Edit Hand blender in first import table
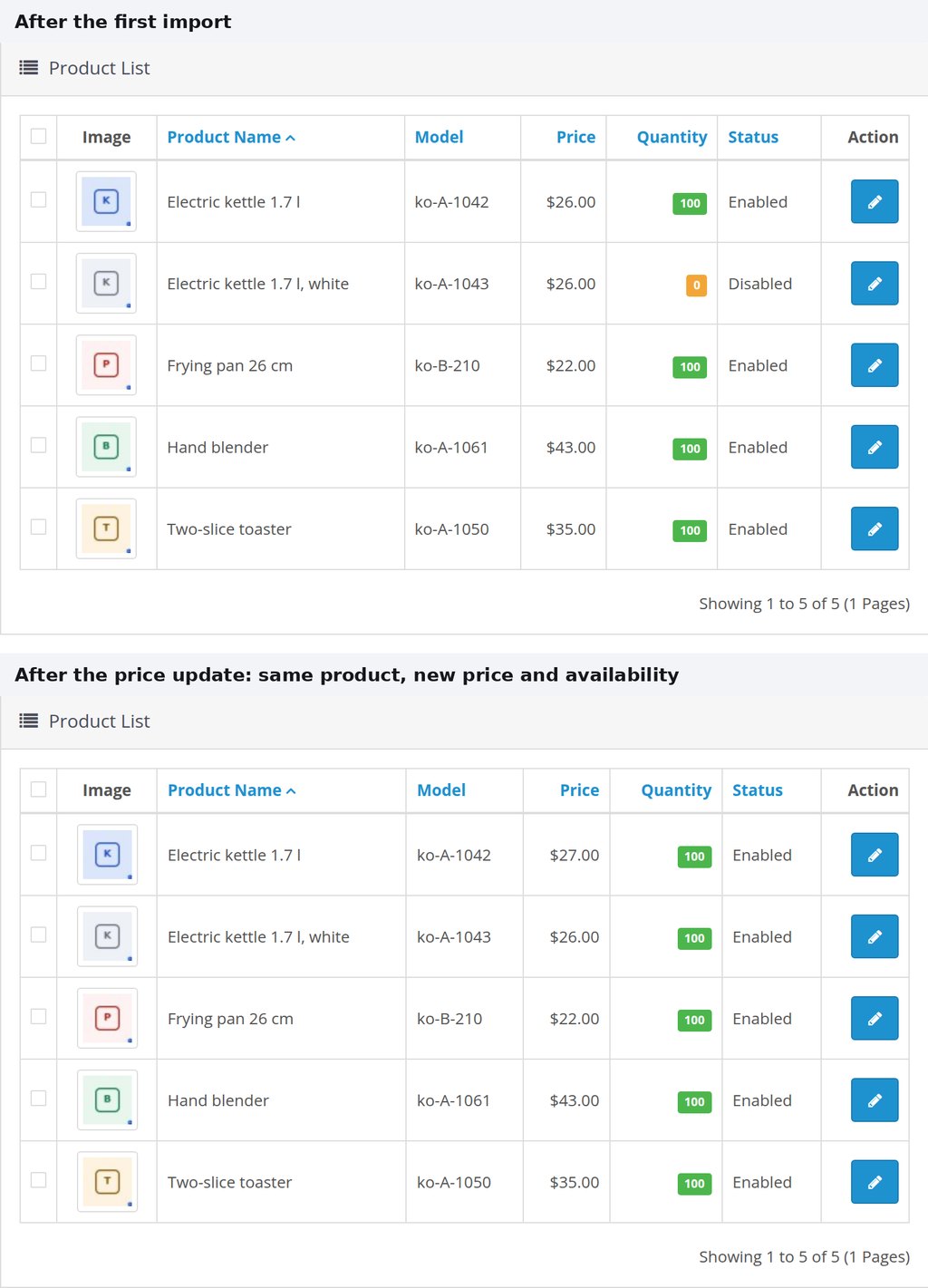 click(x=875, y=446)
